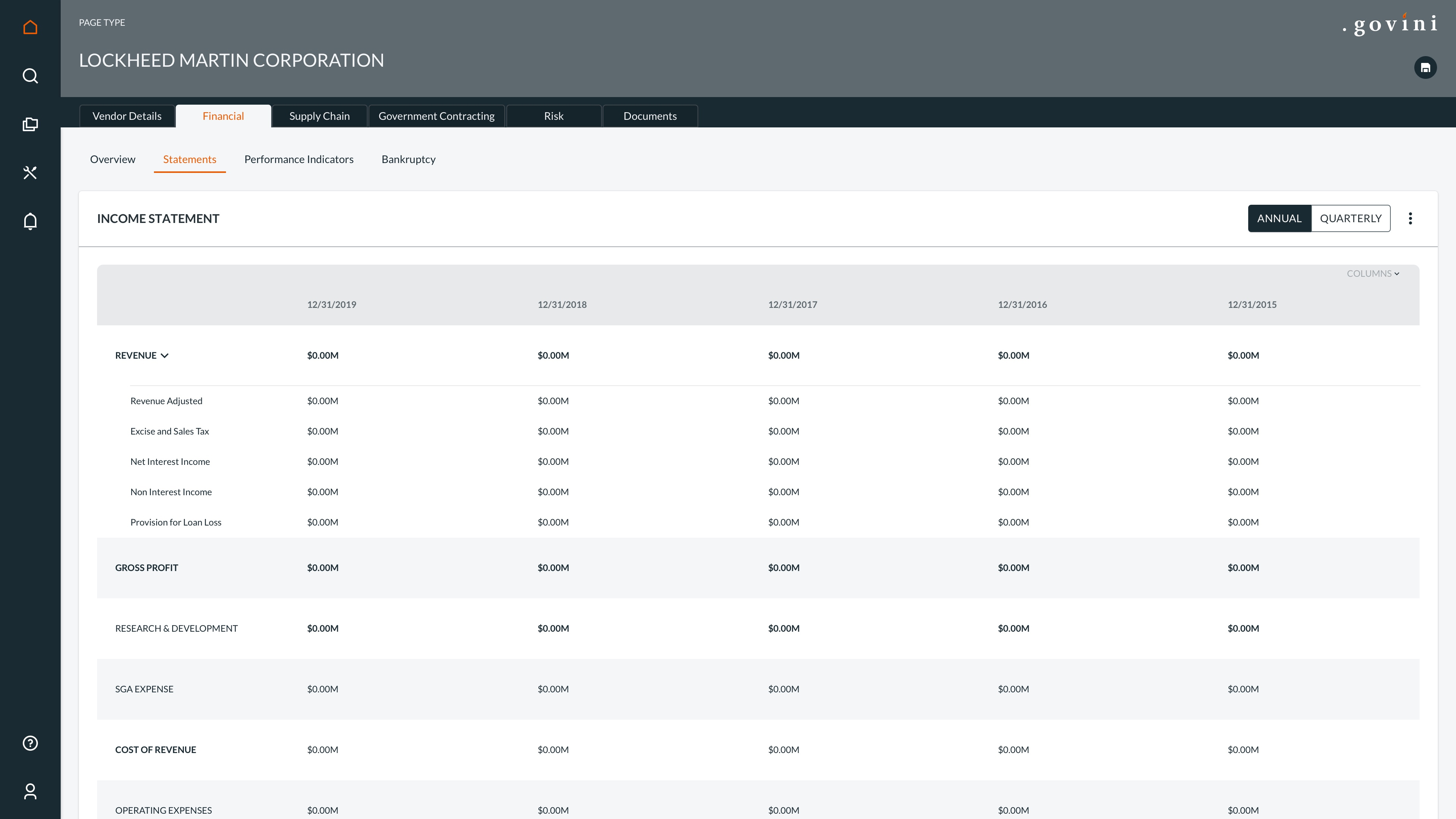Open the Government Contracting tab
This screenshot has width=1456, height=819.
tap(436, 116)
